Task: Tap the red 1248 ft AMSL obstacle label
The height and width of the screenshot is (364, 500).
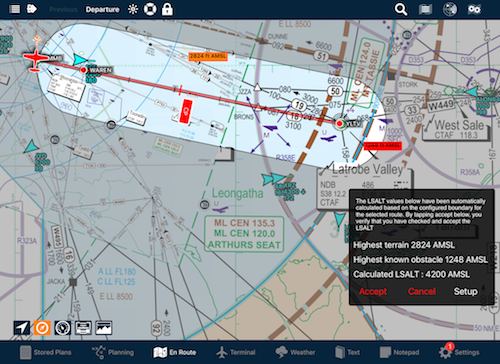Action: click(383, 146)
